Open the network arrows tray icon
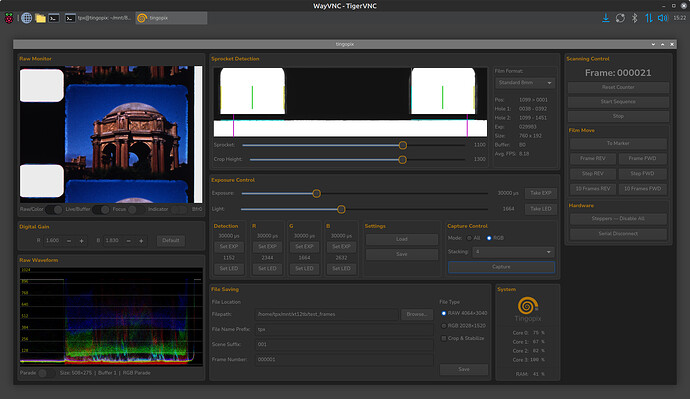The height and width of the screenshot is (399, 690). pyautogui.click(x=649, y=18)
